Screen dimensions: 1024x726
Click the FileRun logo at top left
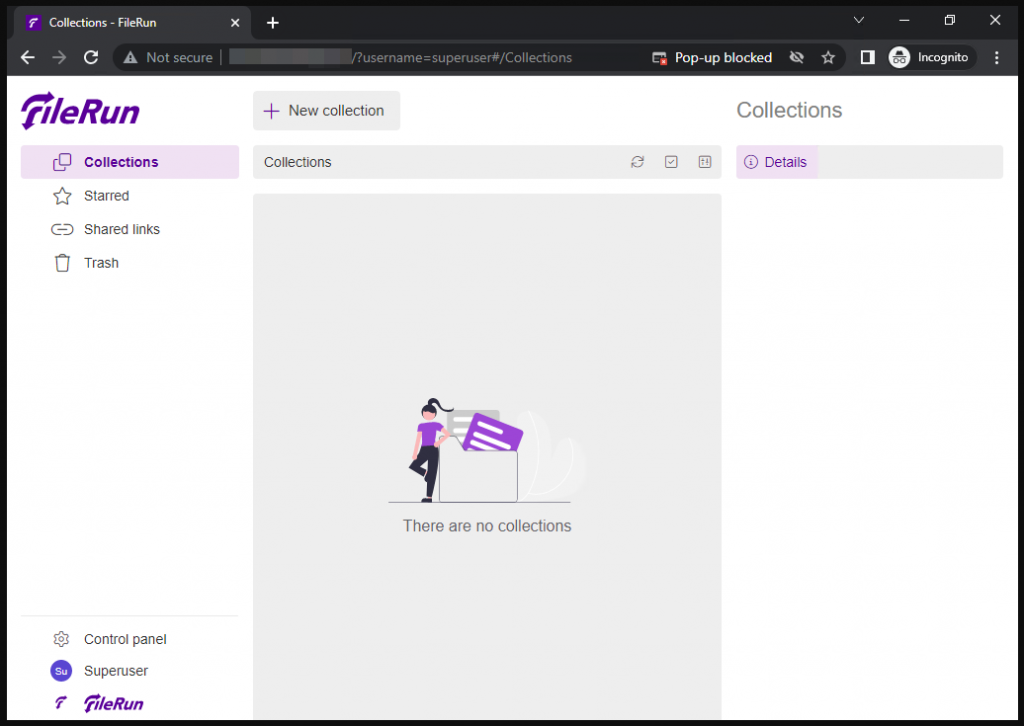click(80, 110)
